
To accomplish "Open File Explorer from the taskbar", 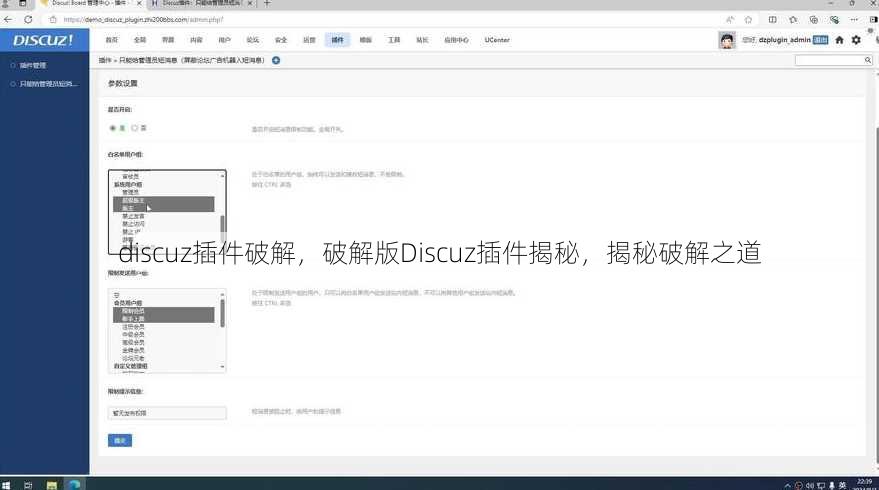I will pos(52,485).
